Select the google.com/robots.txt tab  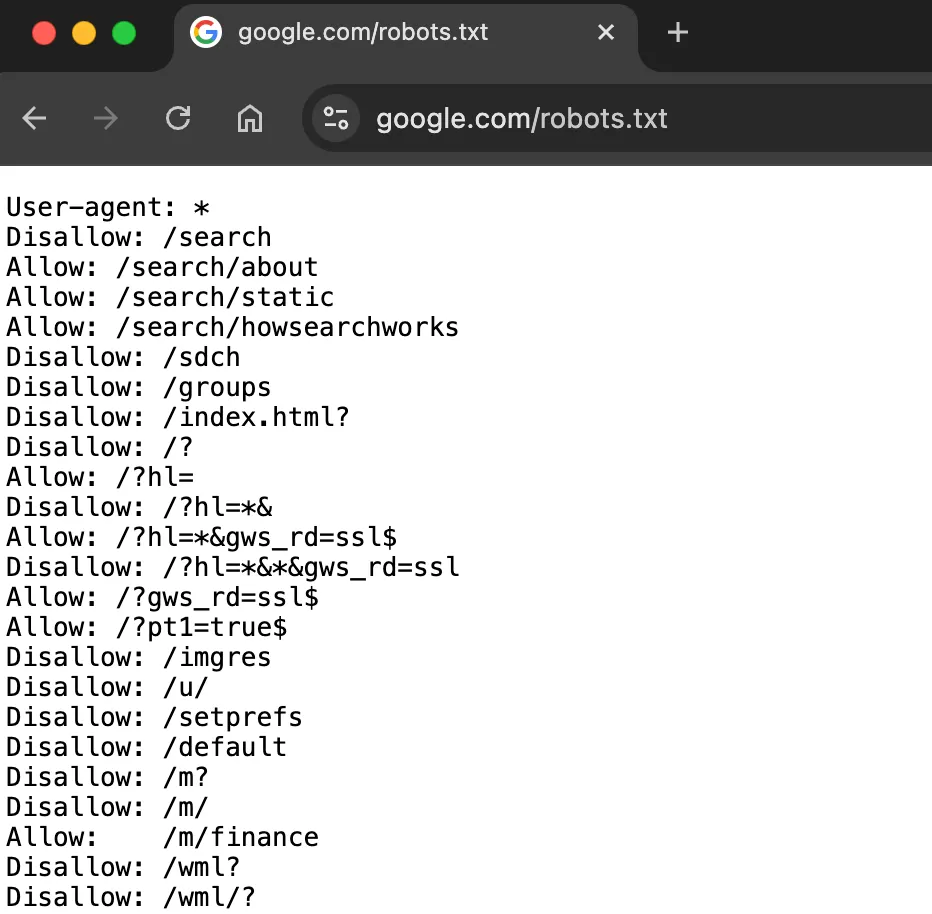click(x=405, y=37)
